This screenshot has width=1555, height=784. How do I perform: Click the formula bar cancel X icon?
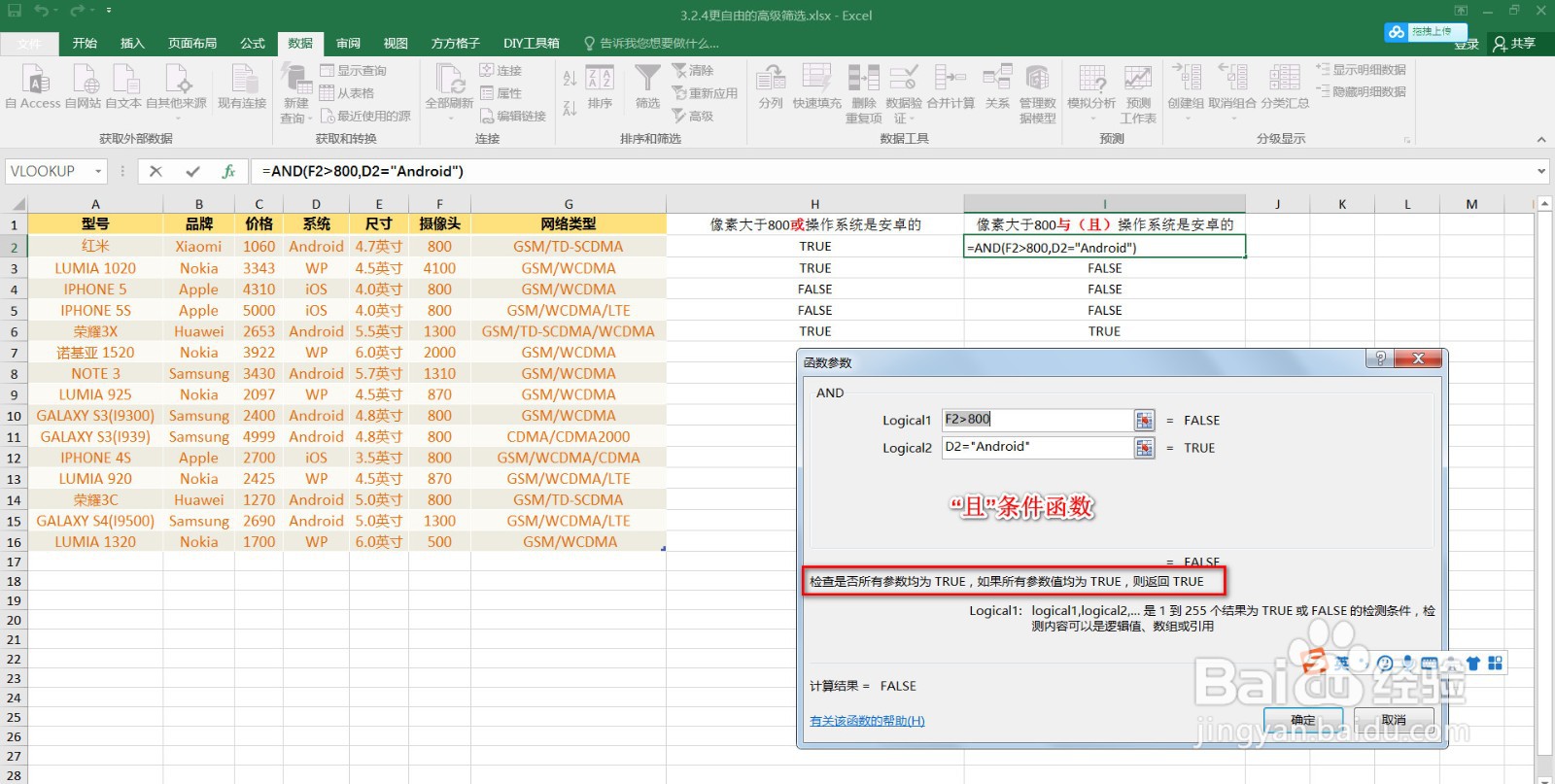(155, 171)
